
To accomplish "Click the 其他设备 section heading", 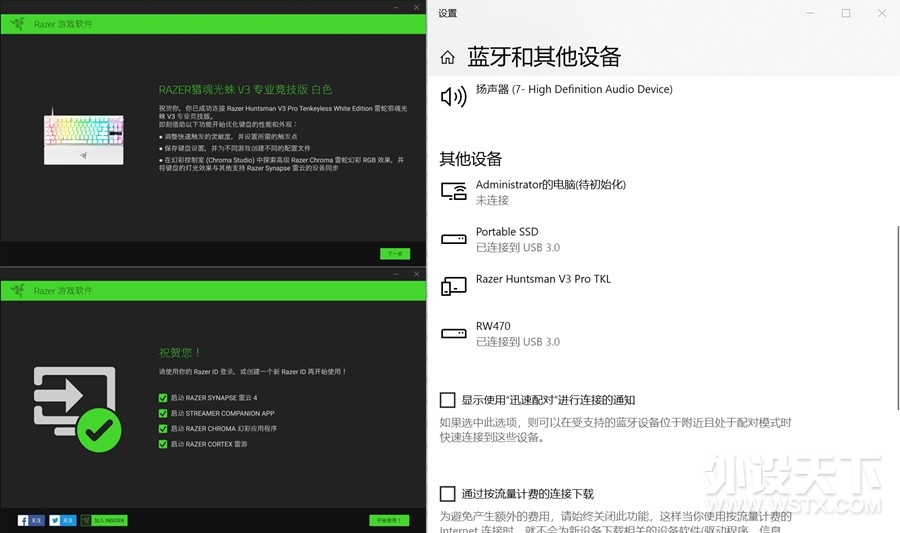I will (x=471, y=159).
